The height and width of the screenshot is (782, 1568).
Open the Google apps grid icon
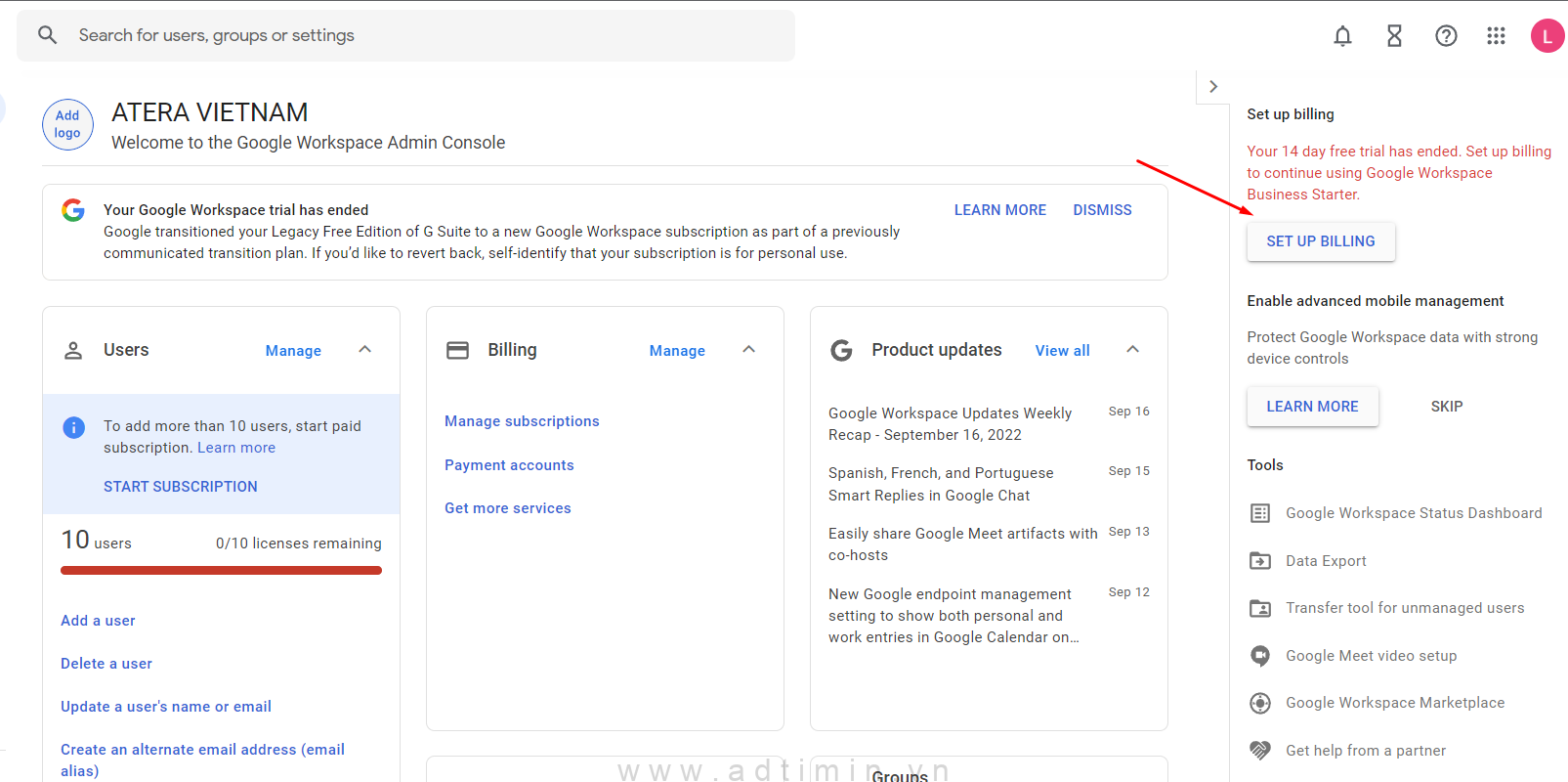coord(1496,36)
